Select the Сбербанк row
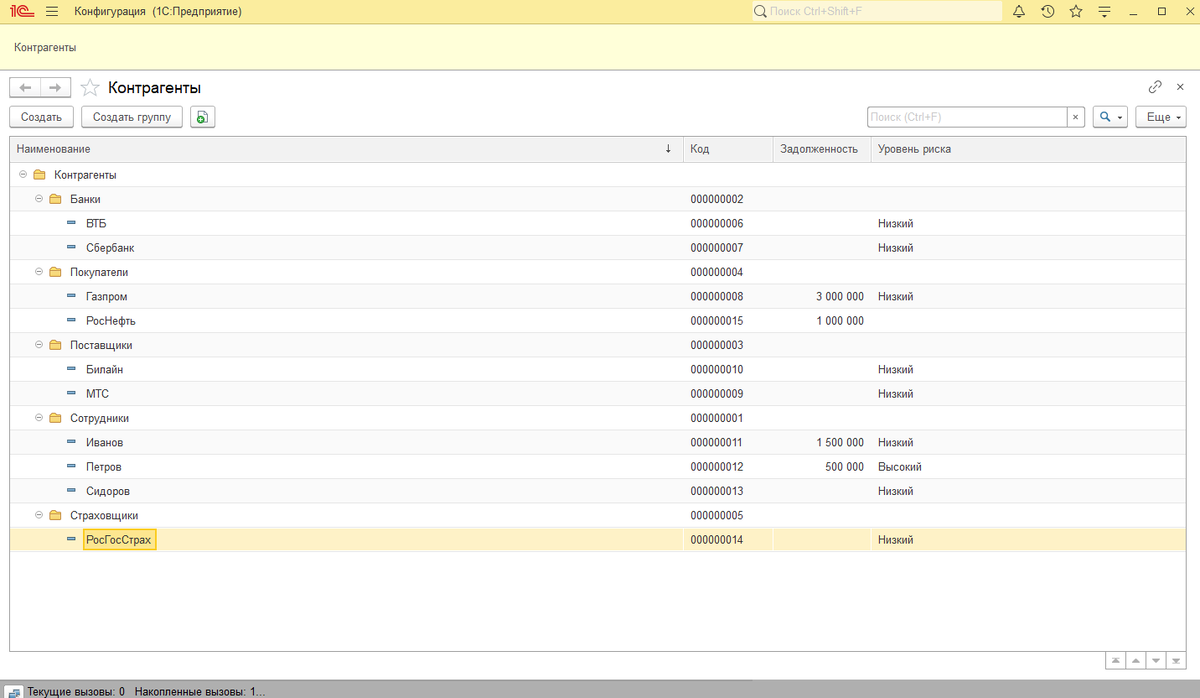The image size is (1200, 698). (599, 248)
